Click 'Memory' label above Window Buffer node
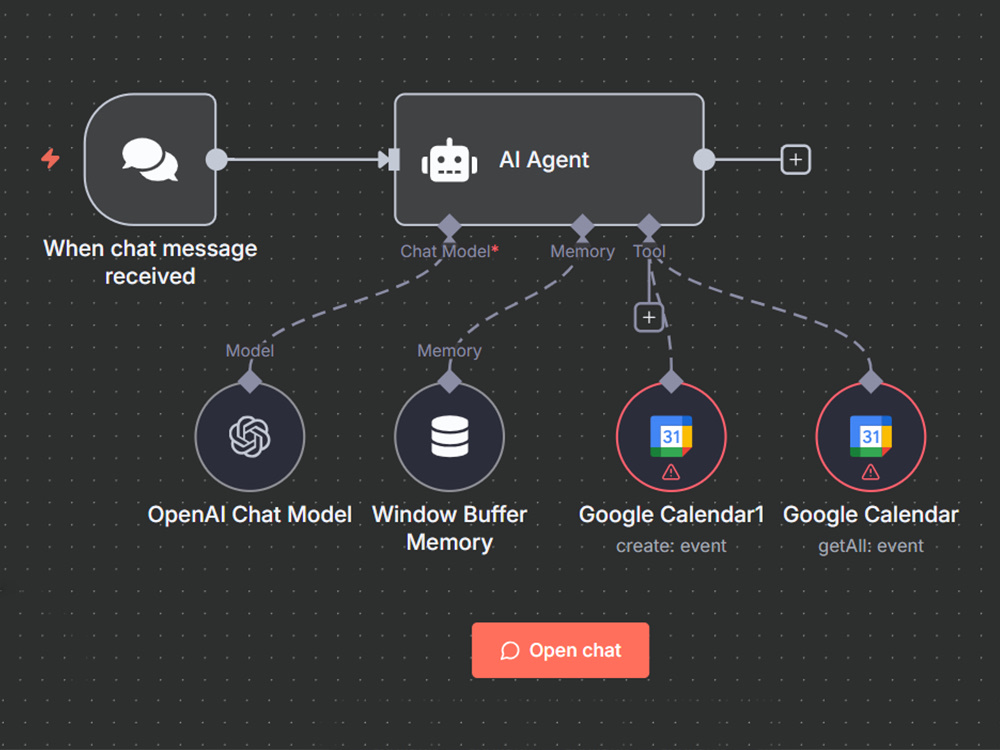The height and width of the screenshot is (750, 1000). [450, 351]
